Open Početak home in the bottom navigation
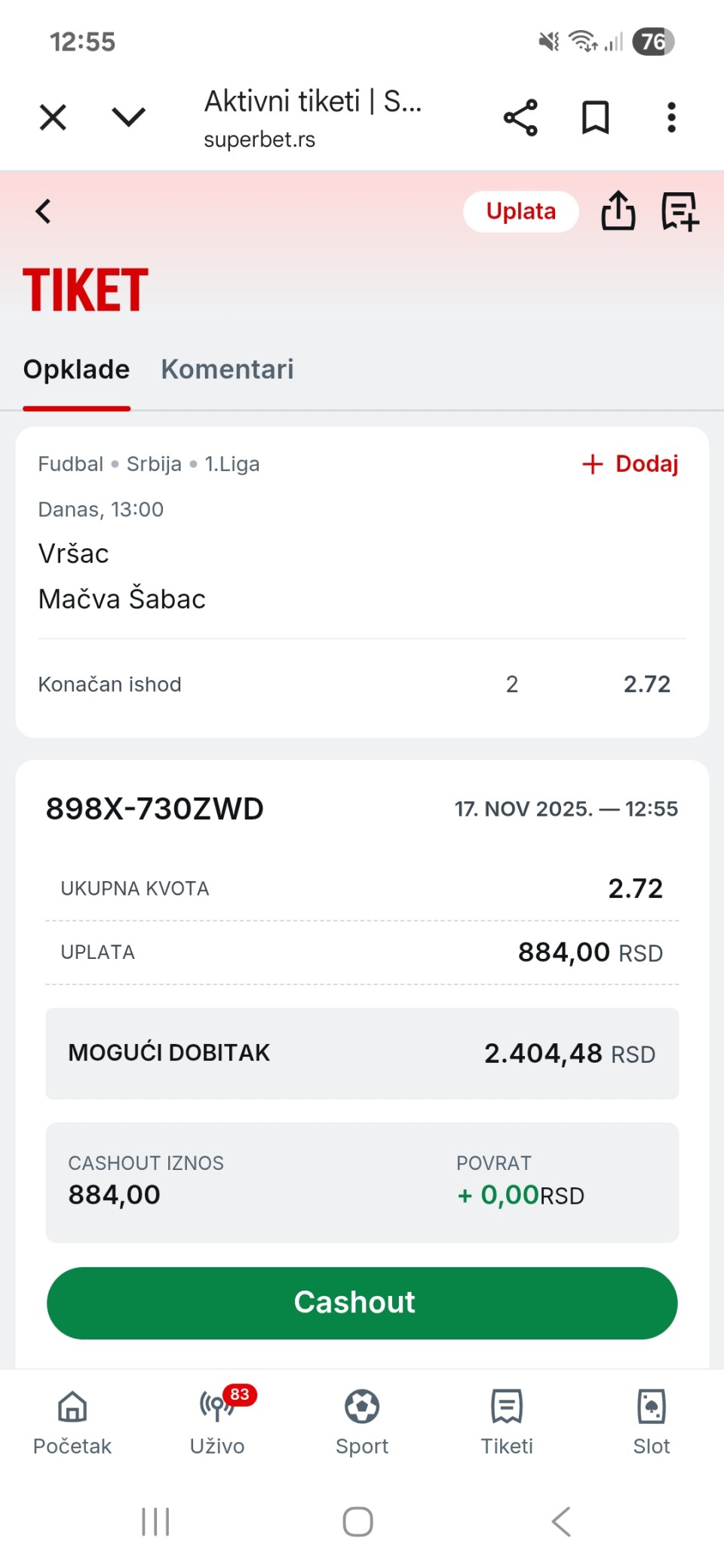 [72, 1421]
